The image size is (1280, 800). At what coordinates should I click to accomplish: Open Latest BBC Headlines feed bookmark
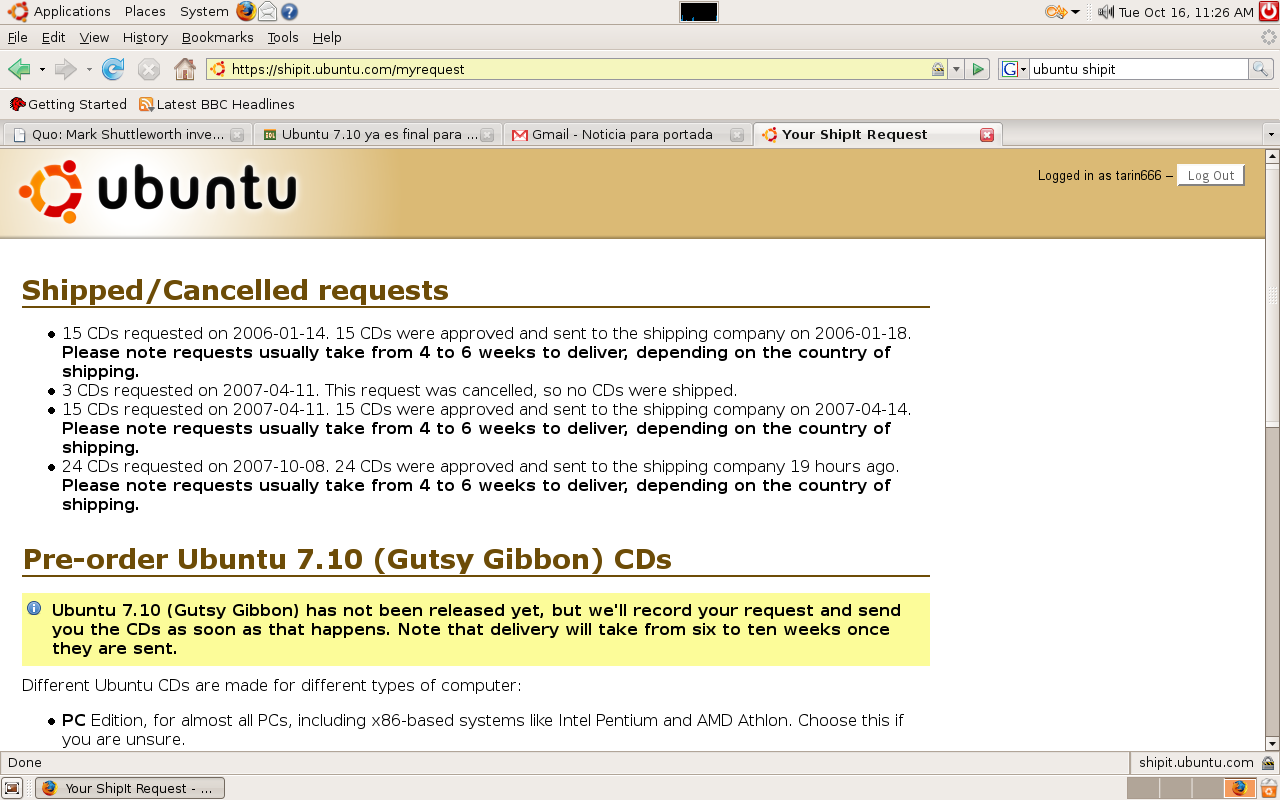(217, 104)
